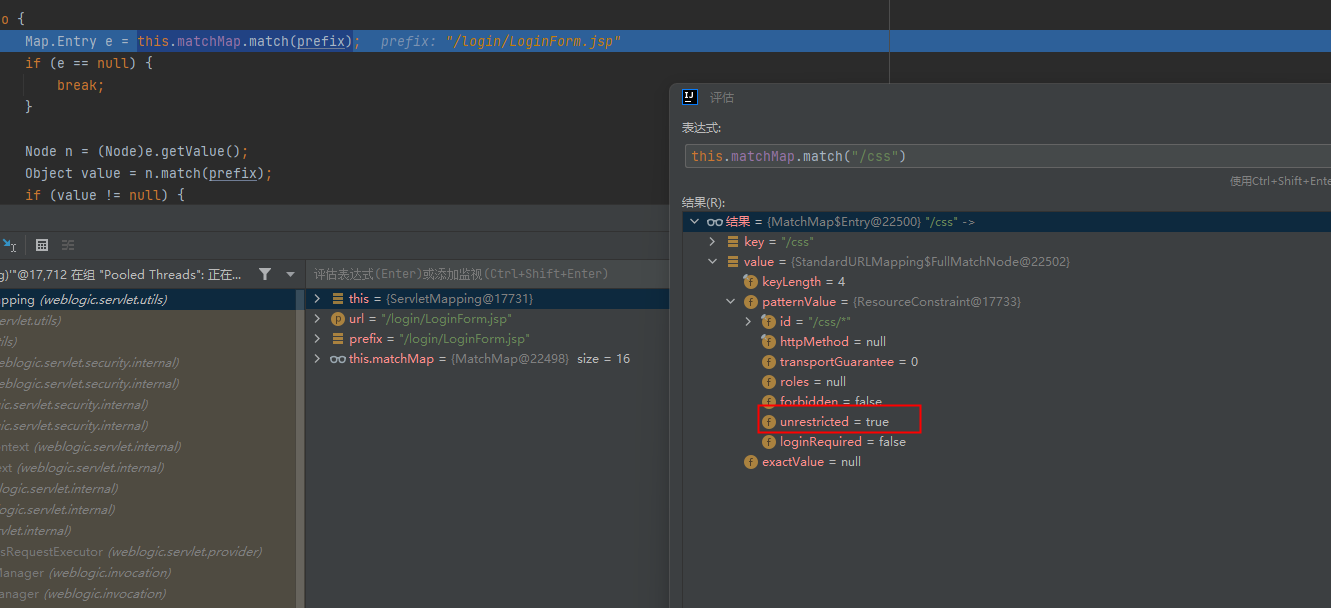Click the calculator evaluate expression icon

[42, 245]
